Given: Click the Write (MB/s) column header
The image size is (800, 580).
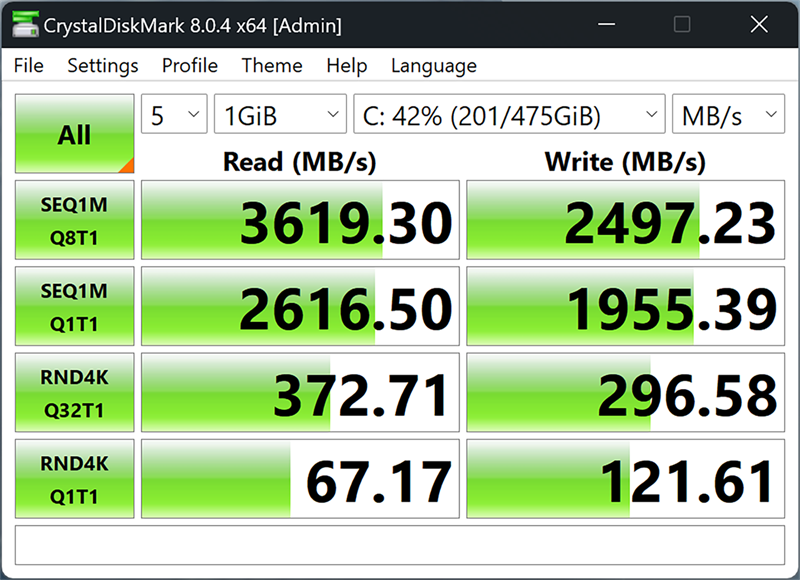Looking at the screenshot, I should pos(625,162).
